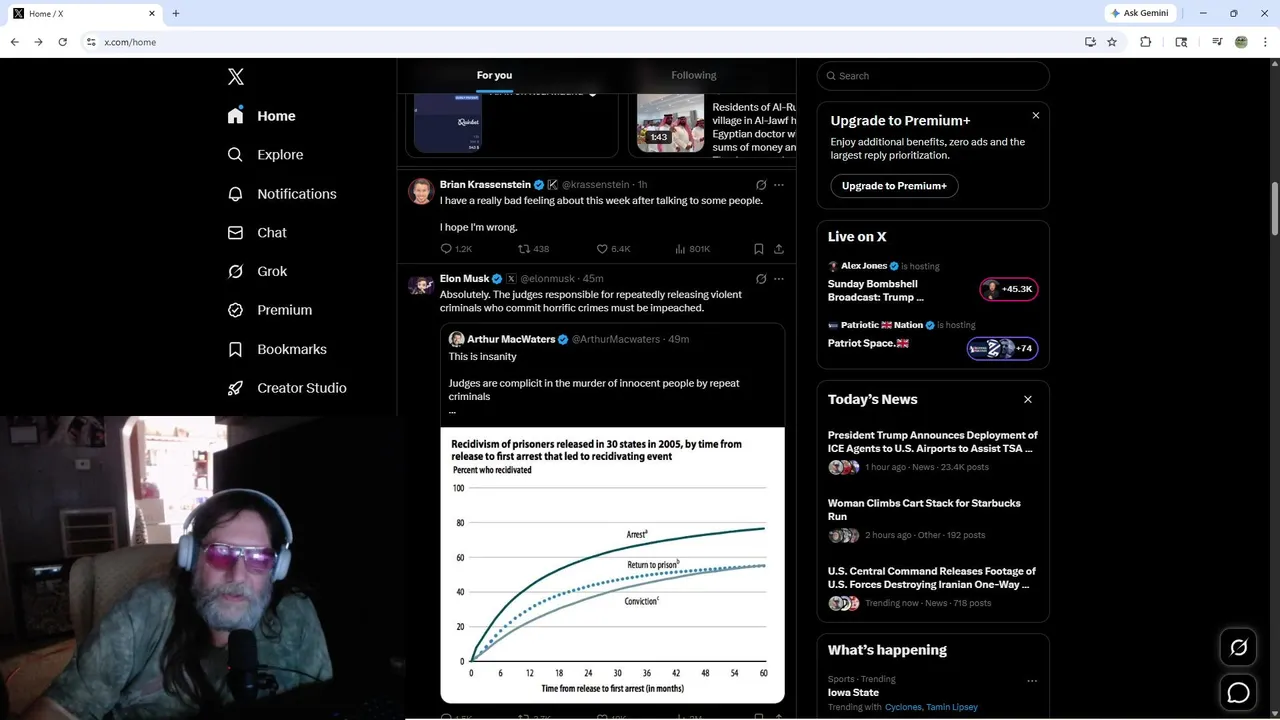Repost Brian Krassenstein's post
Viewport: 1280px width, 720px height.
pos(533,249)
